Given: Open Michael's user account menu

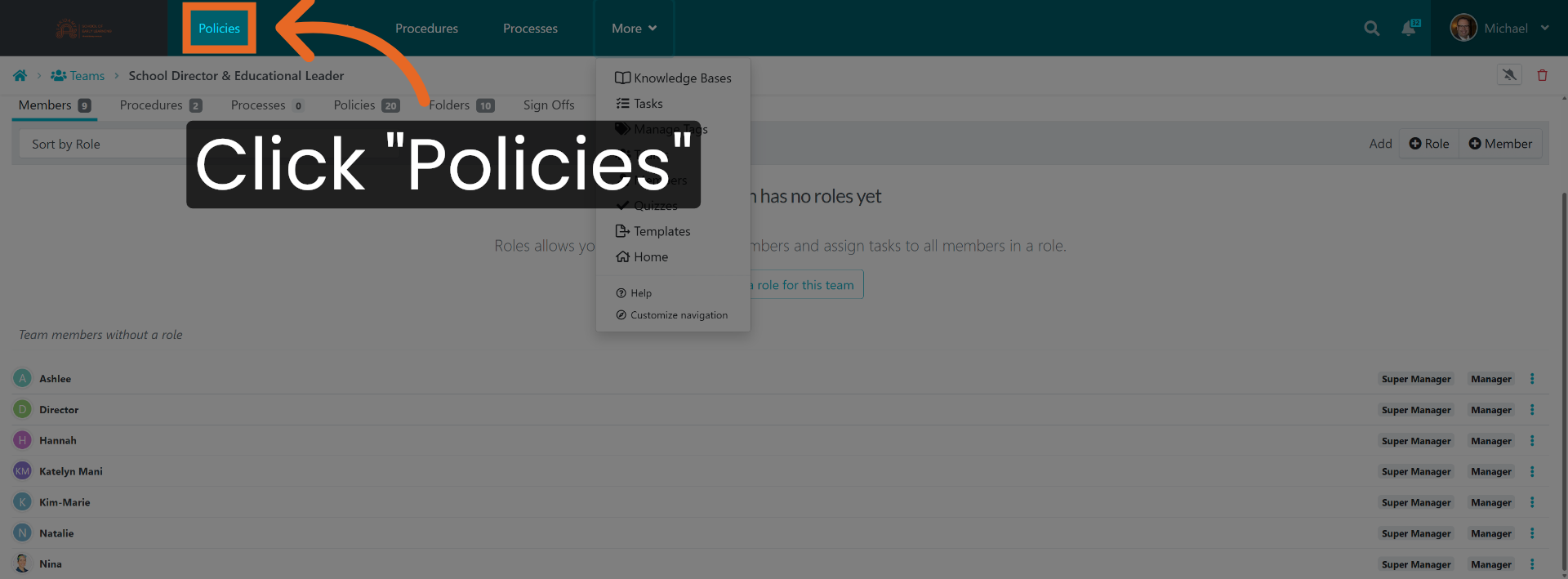Looking at the screenshot, I should [1499, 28].
